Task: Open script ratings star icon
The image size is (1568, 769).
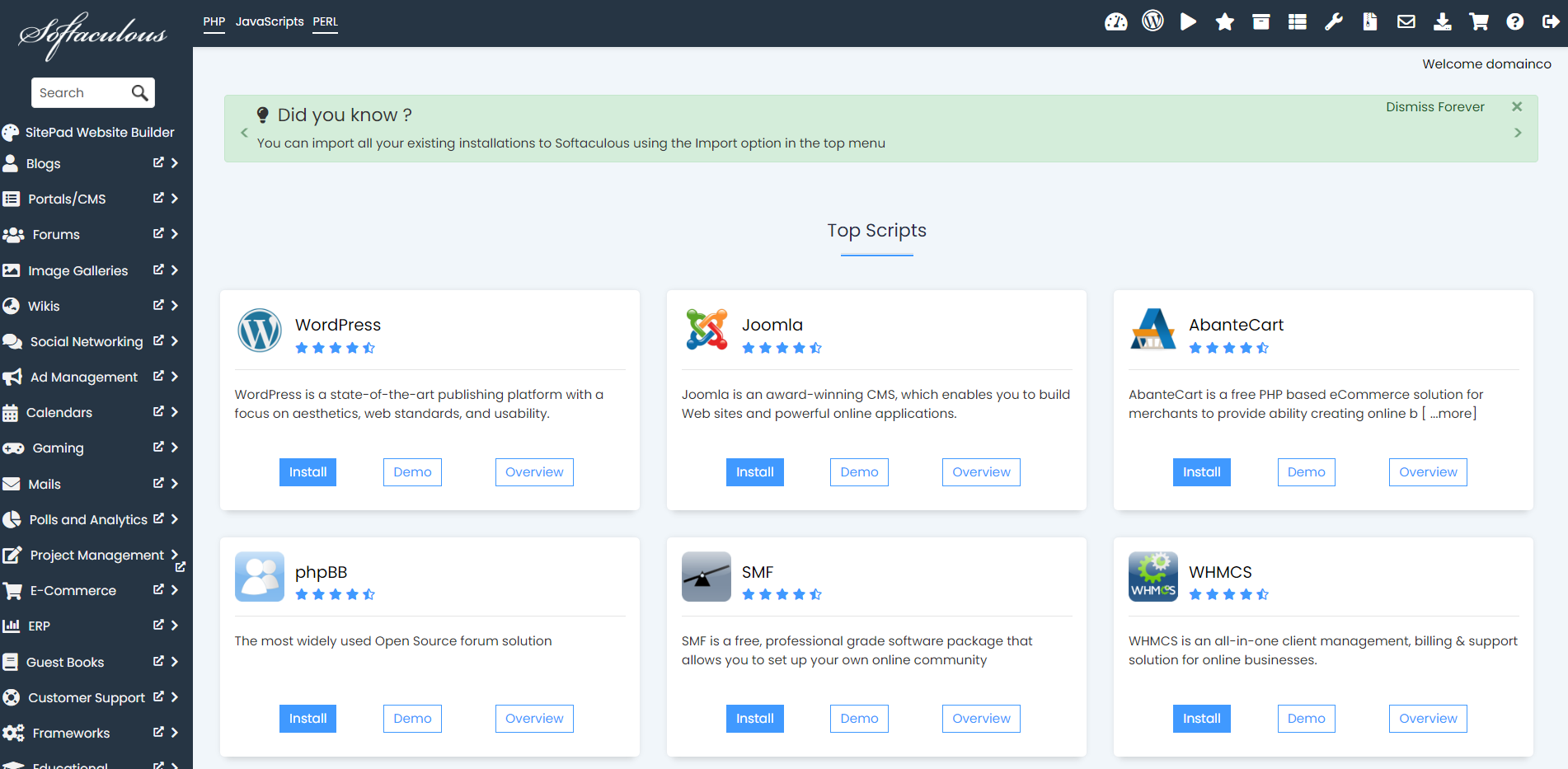Action: [1225, 22]
